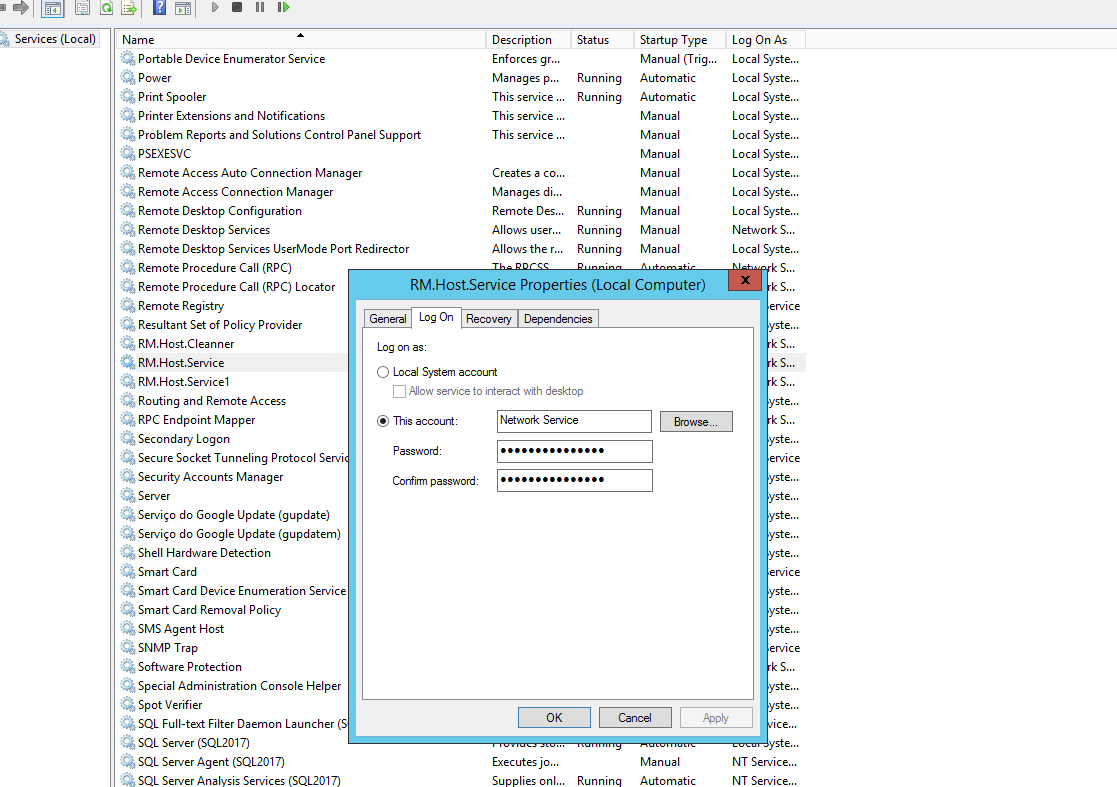Click the gear icon beside Spot Verifier
The image size is (1117, 787).
click(128, 704)
